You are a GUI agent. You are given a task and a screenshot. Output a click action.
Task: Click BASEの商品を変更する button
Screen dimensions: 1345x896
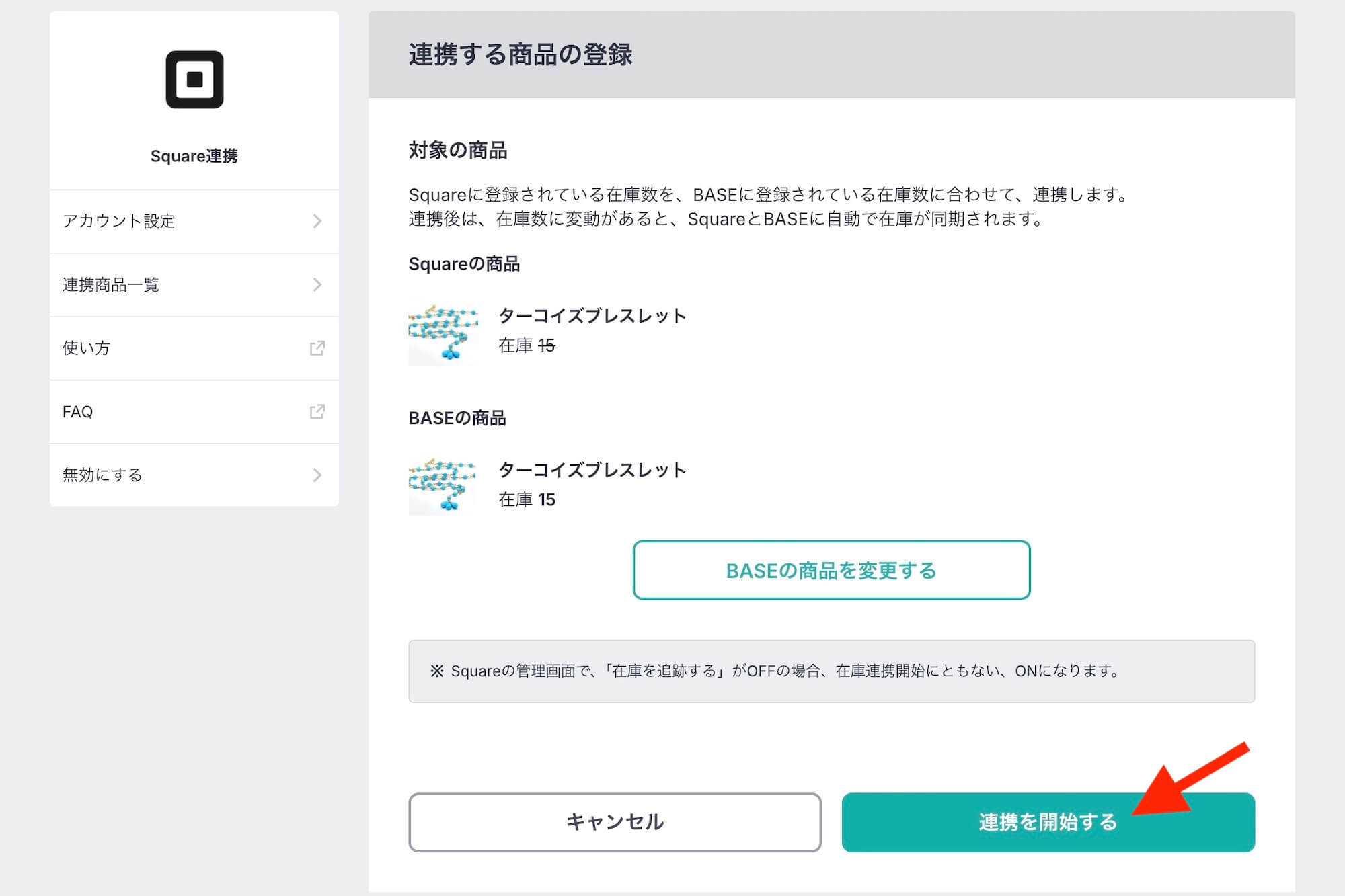click(x=831, y=570)
